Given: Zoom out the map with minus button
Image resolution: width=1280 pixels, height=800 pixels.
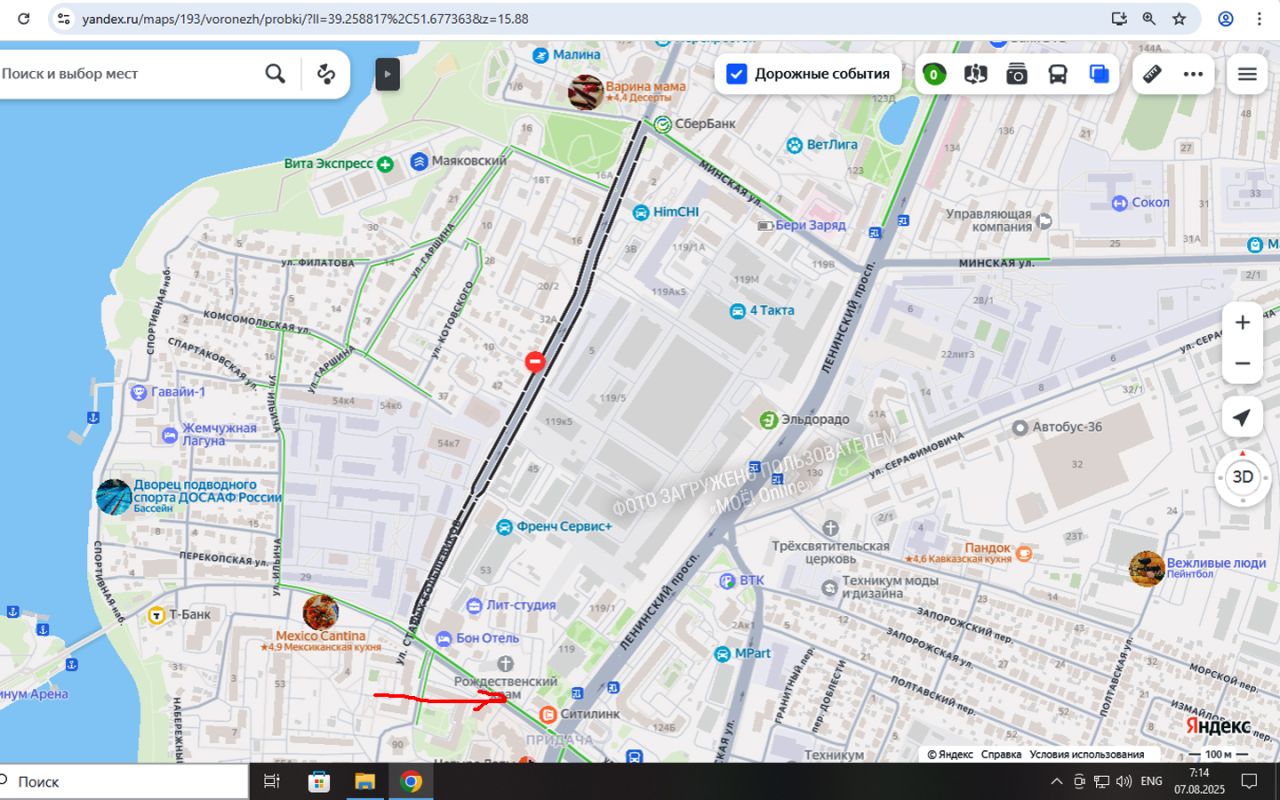Looking at the screenshot, I should (x=1242, y=363).
